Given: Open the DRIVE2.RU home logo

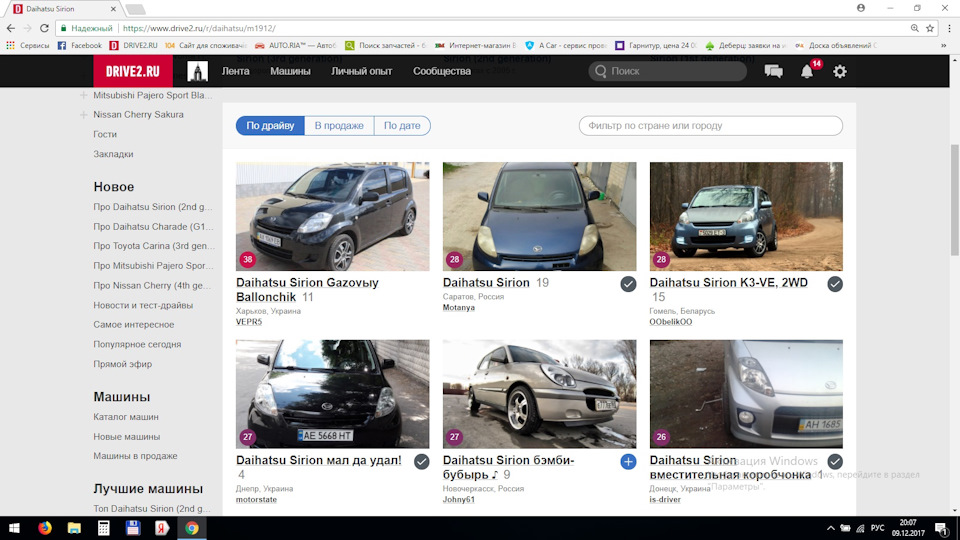Looking at the screenshot, I should pyautogui.click(x=132, y=71).
